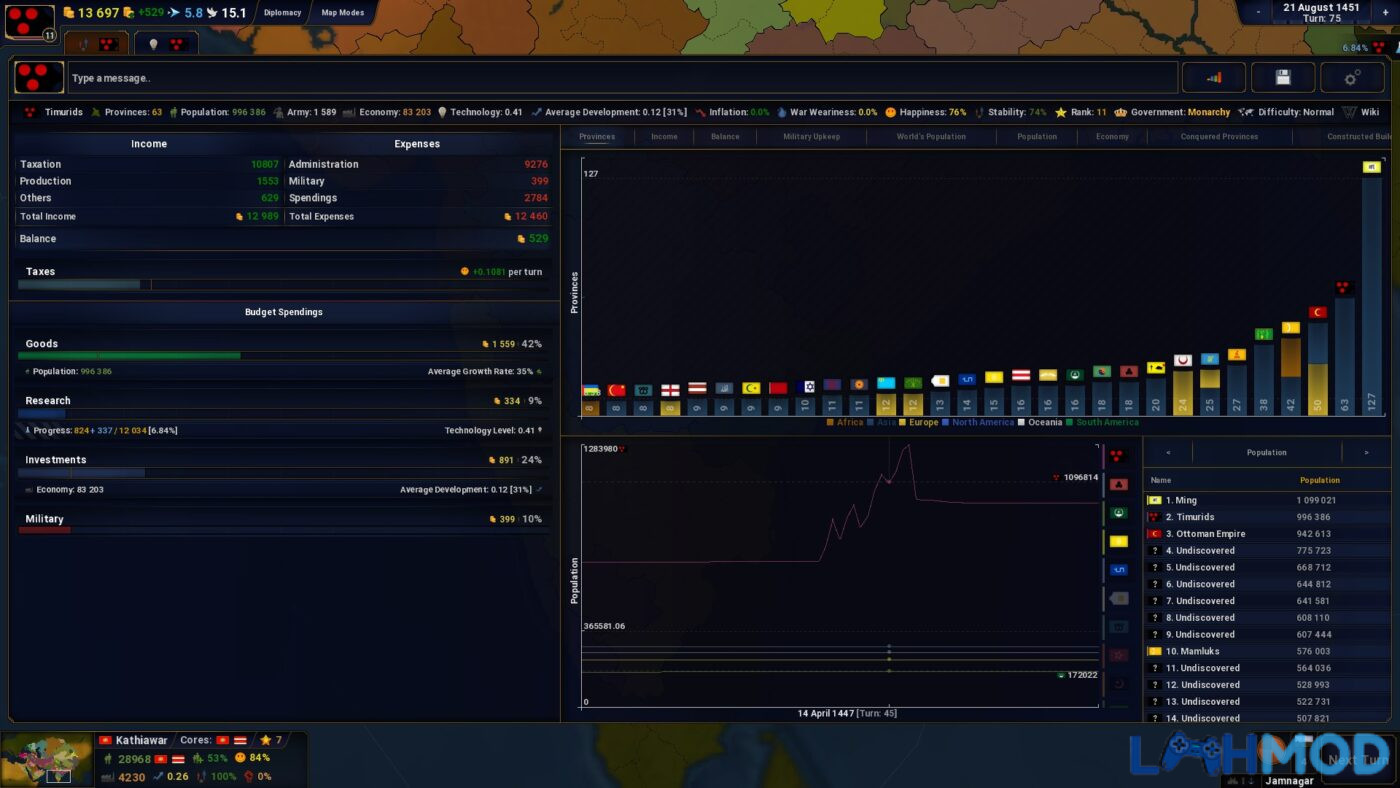The image size is (1400, 788).
Task: Click the Population figure icon in the stats bar
Action: pos(172,112)
